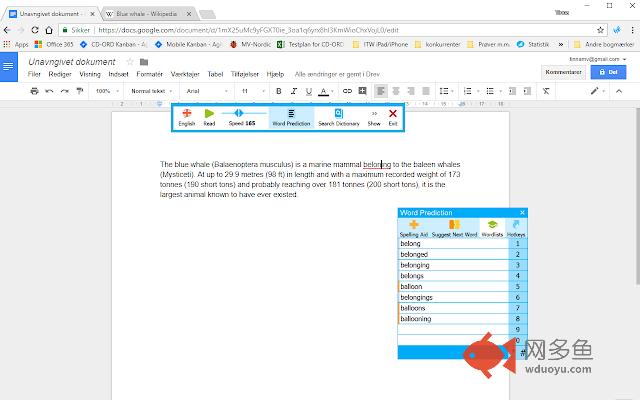This screenshot has height=400, width=640.
Task: Click the Clear formatting icon
Action: tap(546, 91)
